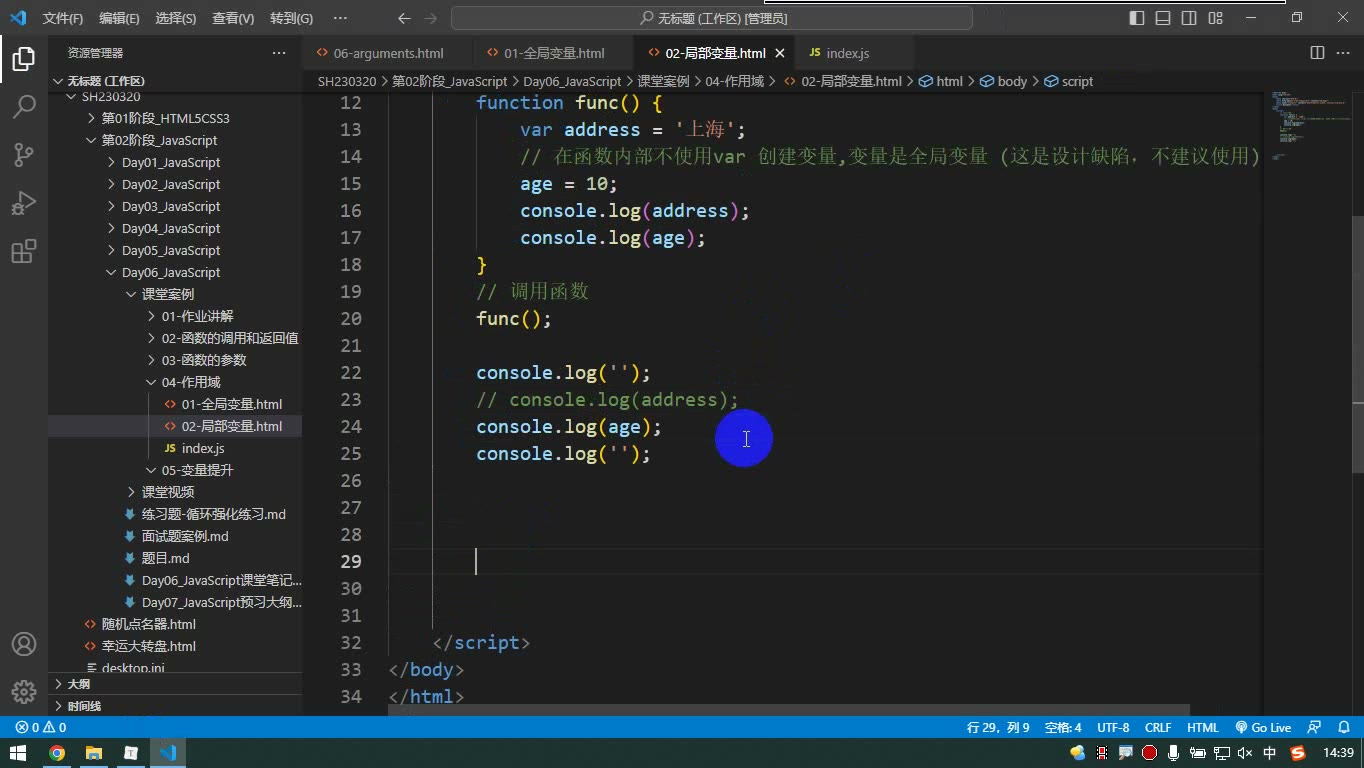Change the UTF-8 encoding setting

pyautogui.click(x=1113, y=728)
